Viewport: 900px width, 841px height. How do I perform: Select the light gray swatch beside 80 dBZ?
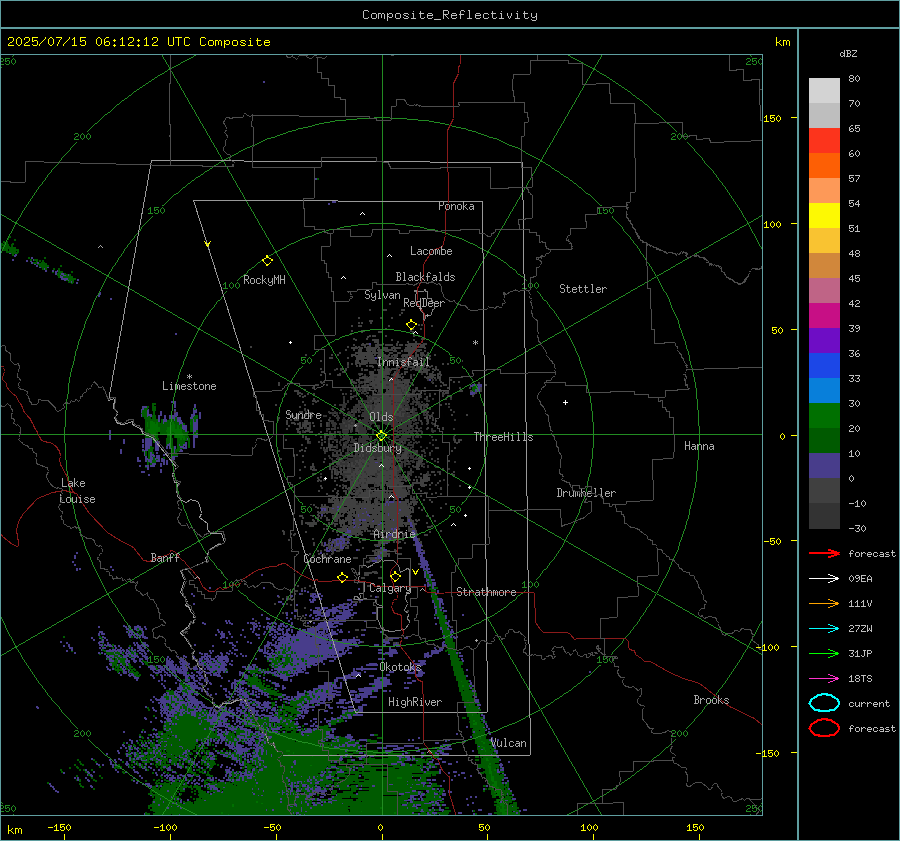point(824,90)
